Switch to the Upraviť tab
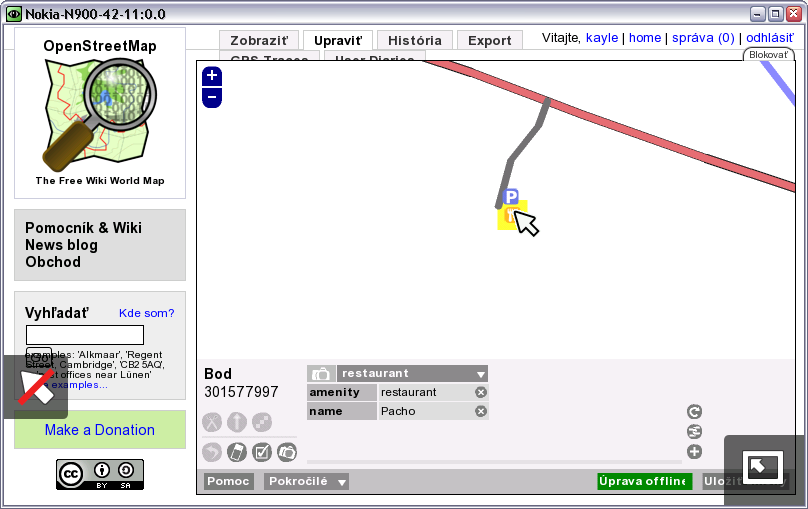The image size is (808, 509). coord(338,40)
